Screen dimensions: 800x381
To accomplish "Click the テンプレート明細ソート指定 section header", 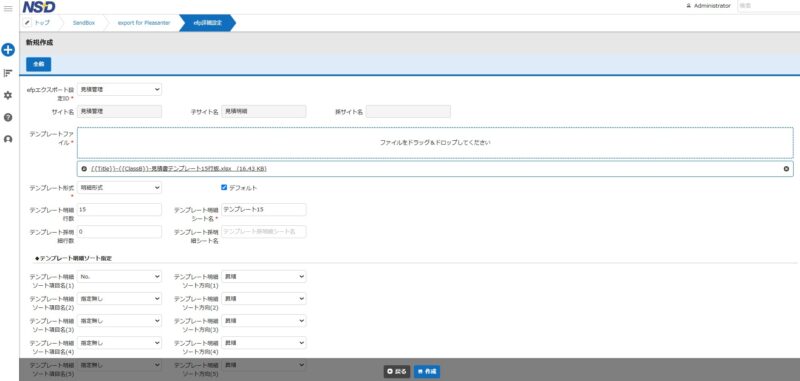I will click(x=73, y=259).
